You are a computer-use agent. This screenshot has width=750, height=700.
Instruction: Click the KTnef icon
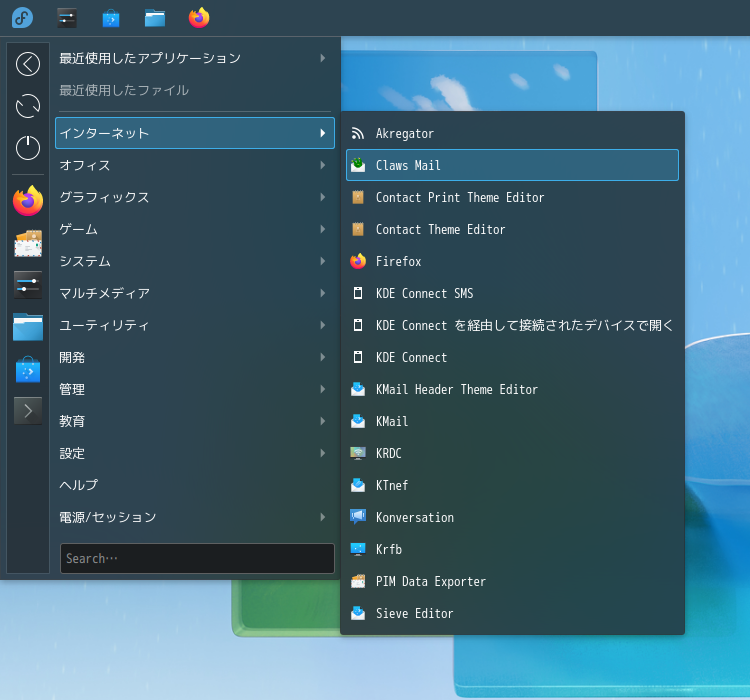click(x=358, y=485)
